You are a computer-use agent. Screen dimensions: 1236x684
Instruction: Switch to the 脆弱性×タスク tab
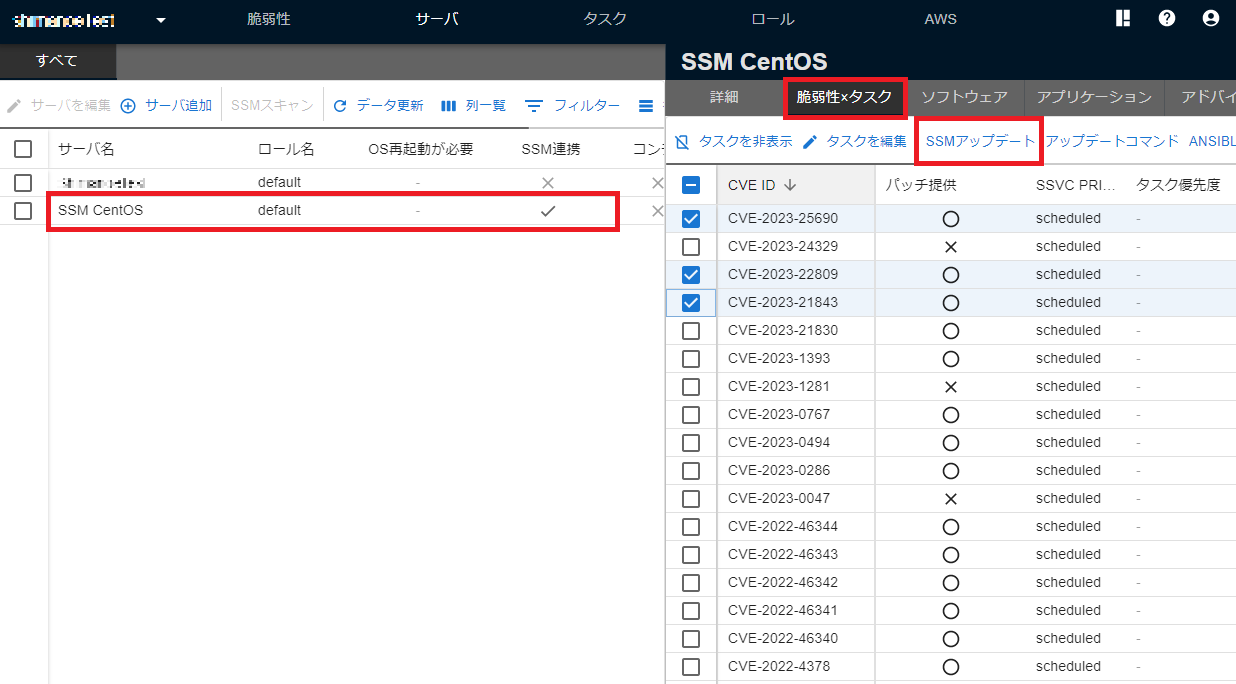pyautogui.click(x=844, y=97)
